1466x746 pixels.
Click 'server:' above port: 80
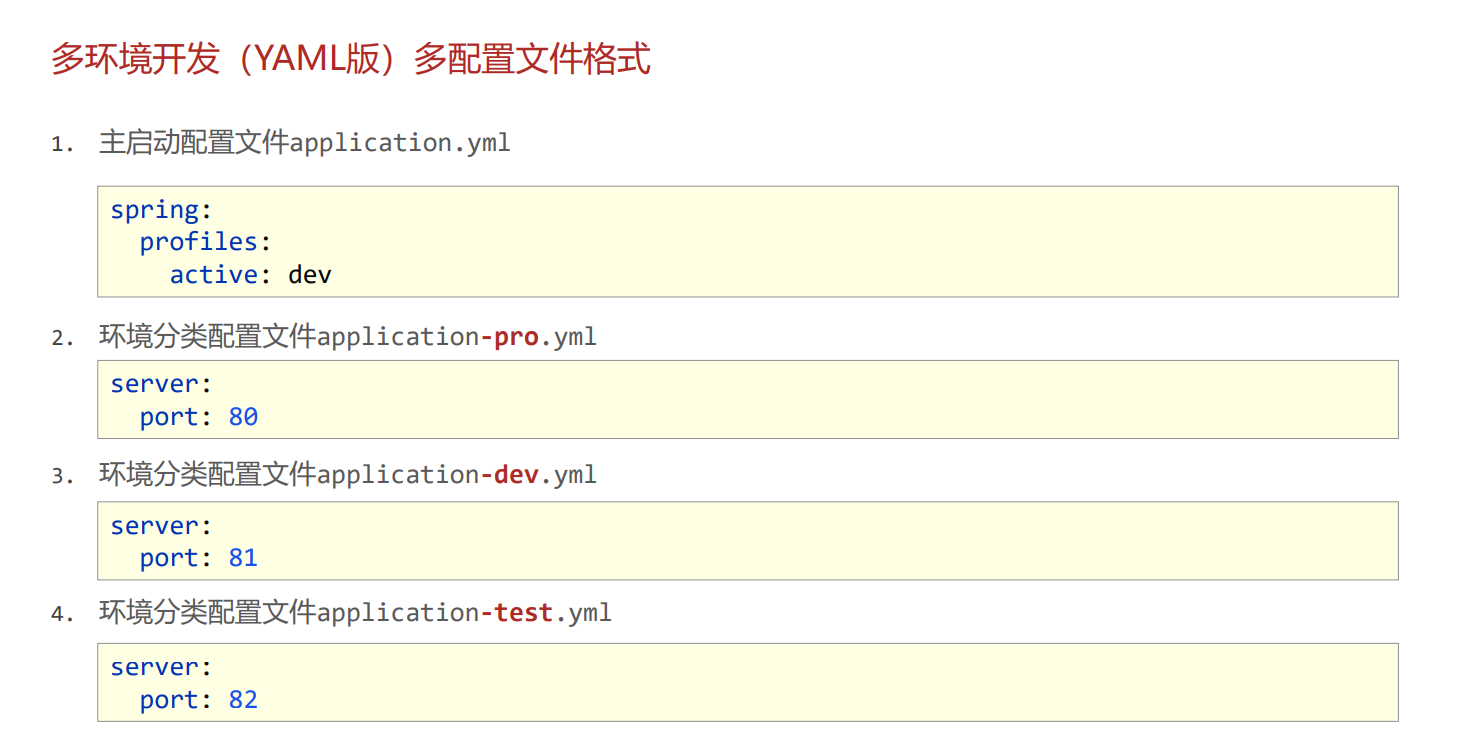pyautogui.click(x=162, y=384)
